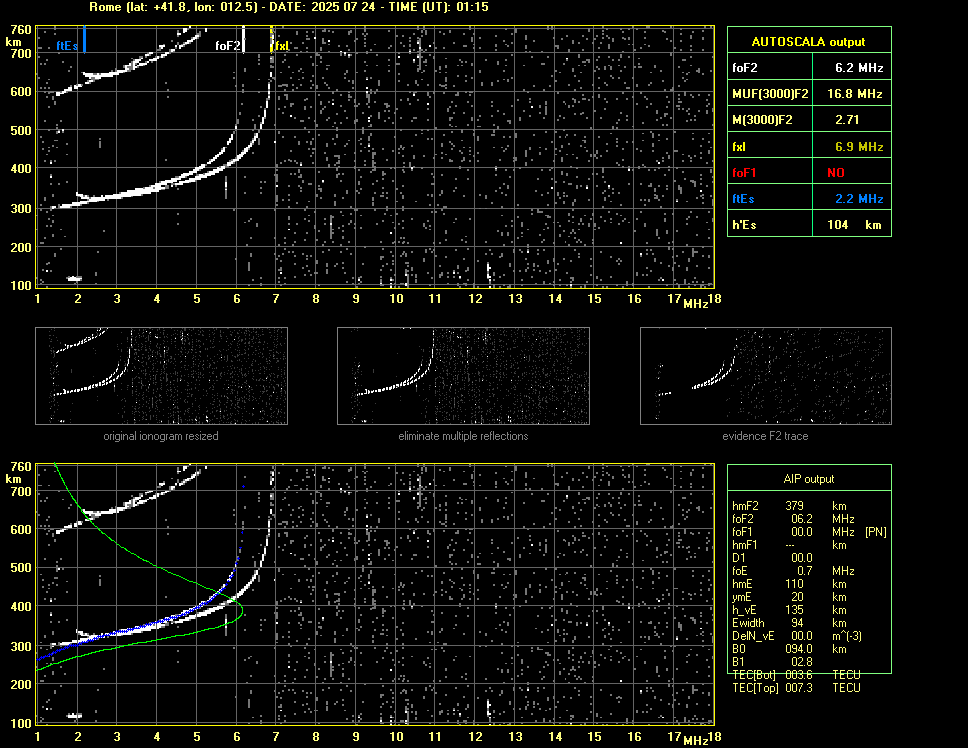The width and height of the screenshot is (968, 748).
Task: Click the 'MHz' axis label of upper ionogram
Action: pos(695,304)
